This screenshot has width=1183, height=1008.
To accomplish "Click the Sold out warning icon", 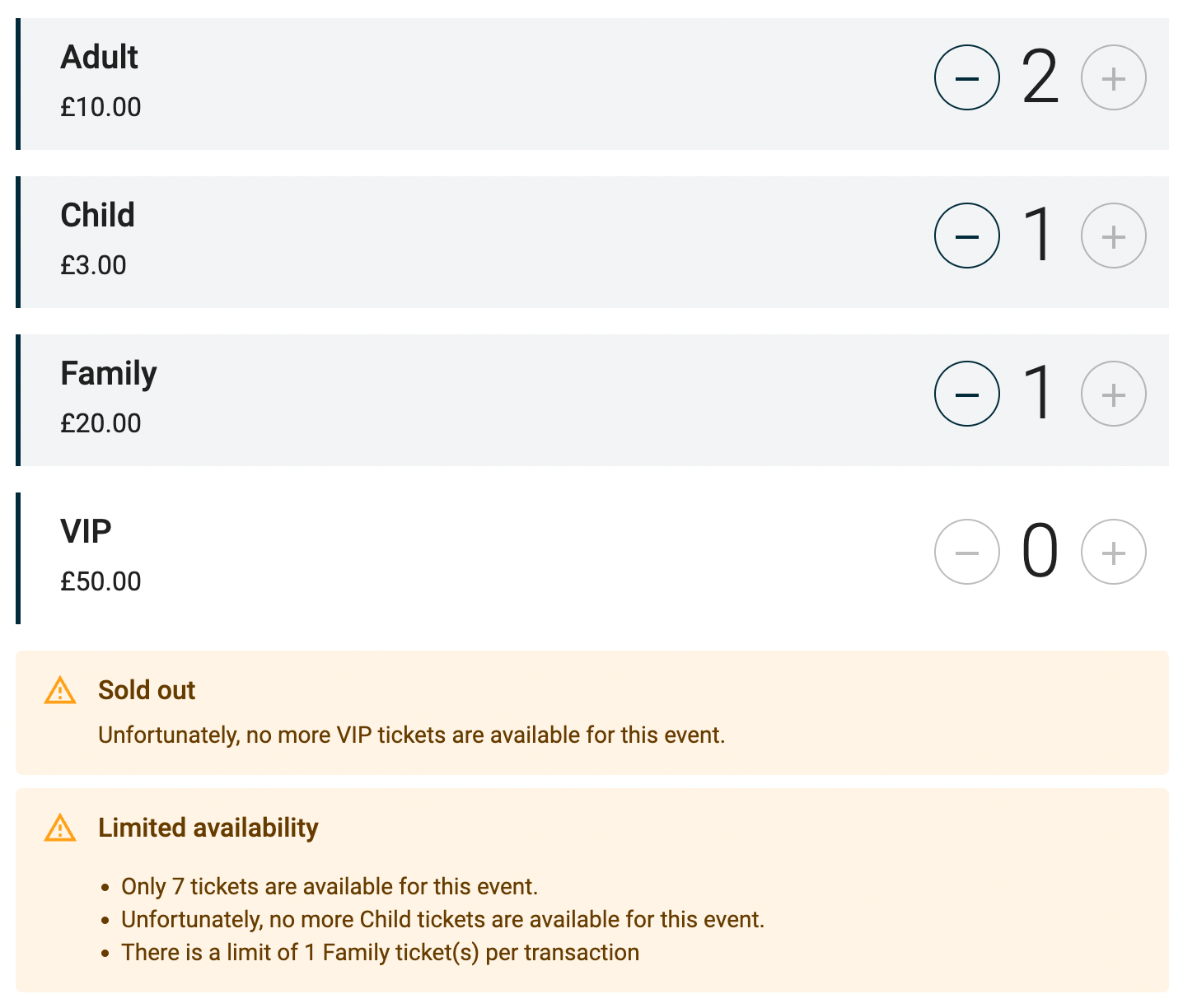I will (60, 691).
